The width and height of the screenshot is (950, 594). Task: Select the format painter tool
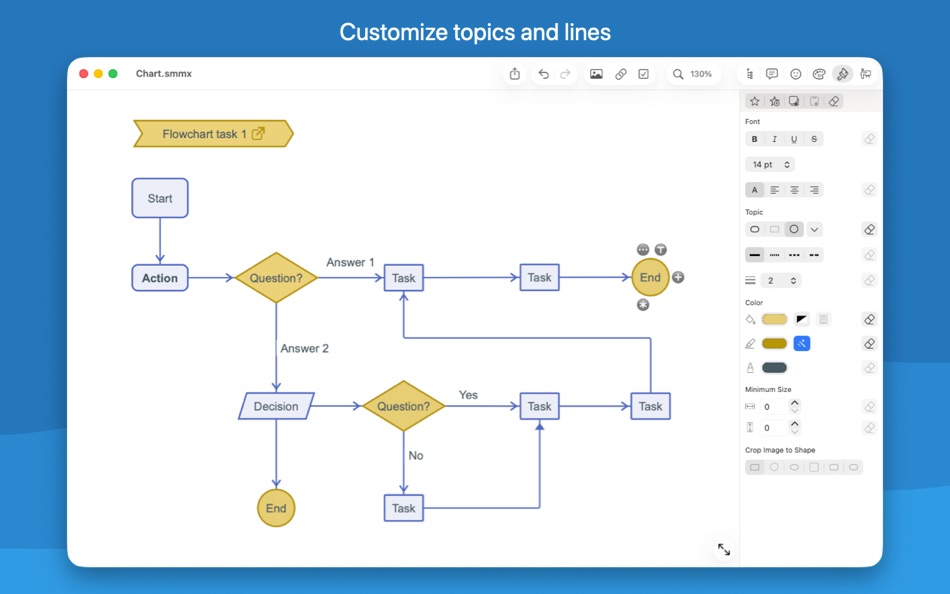[x=842, y=73]
